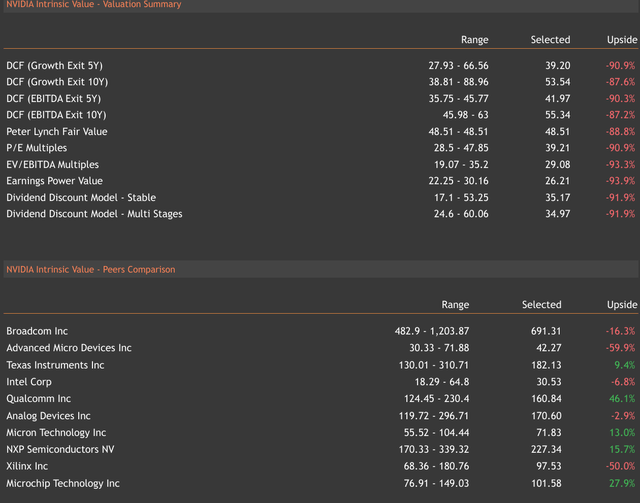Click AMD's upside '-59.9%'
Image resolution: width=640 pixels, height=503 pixels.
point(620,348)
